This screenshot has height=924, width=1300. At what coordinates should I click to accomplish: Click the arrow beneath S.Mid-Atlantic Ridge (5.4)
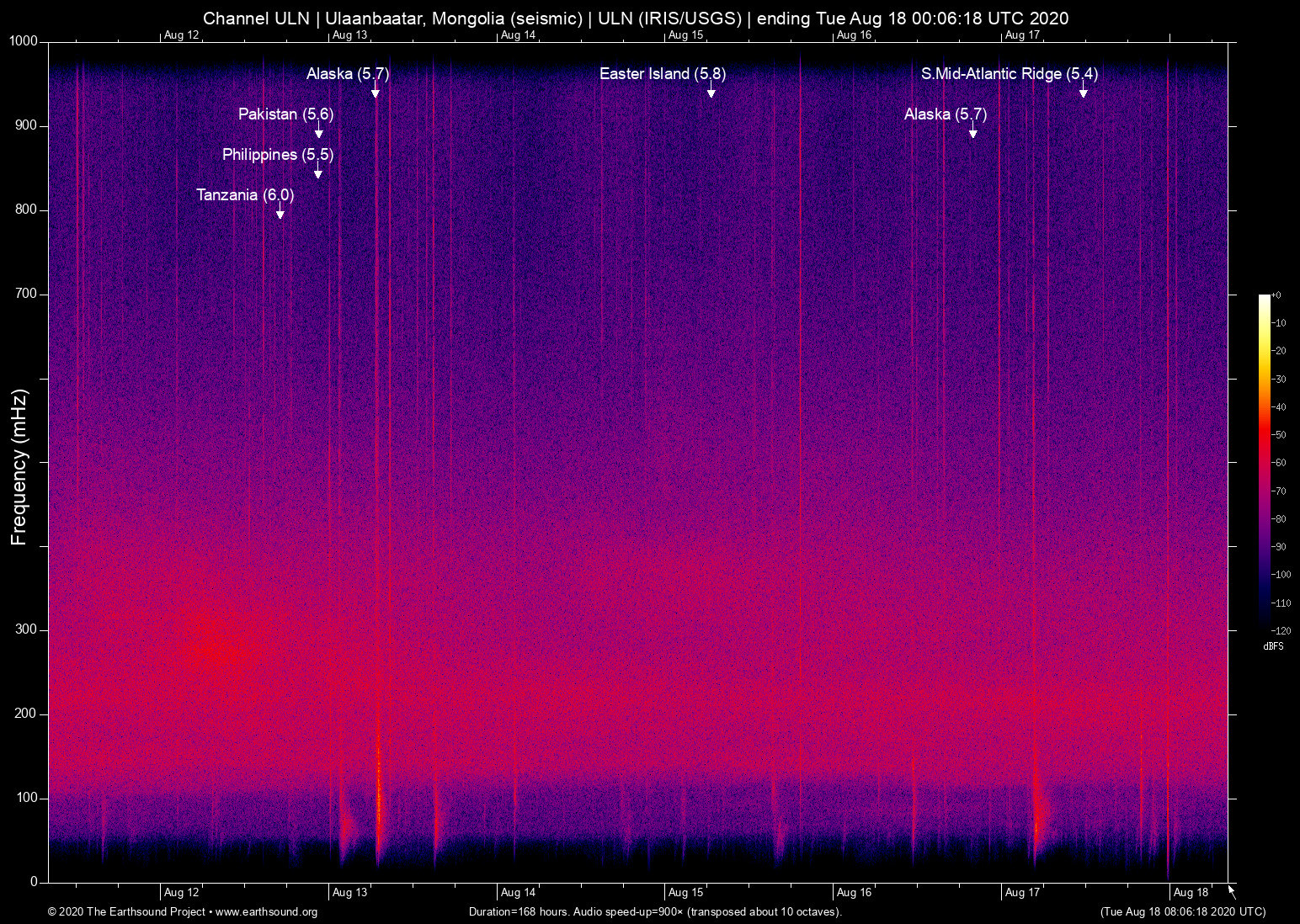tap(1084, 93)
